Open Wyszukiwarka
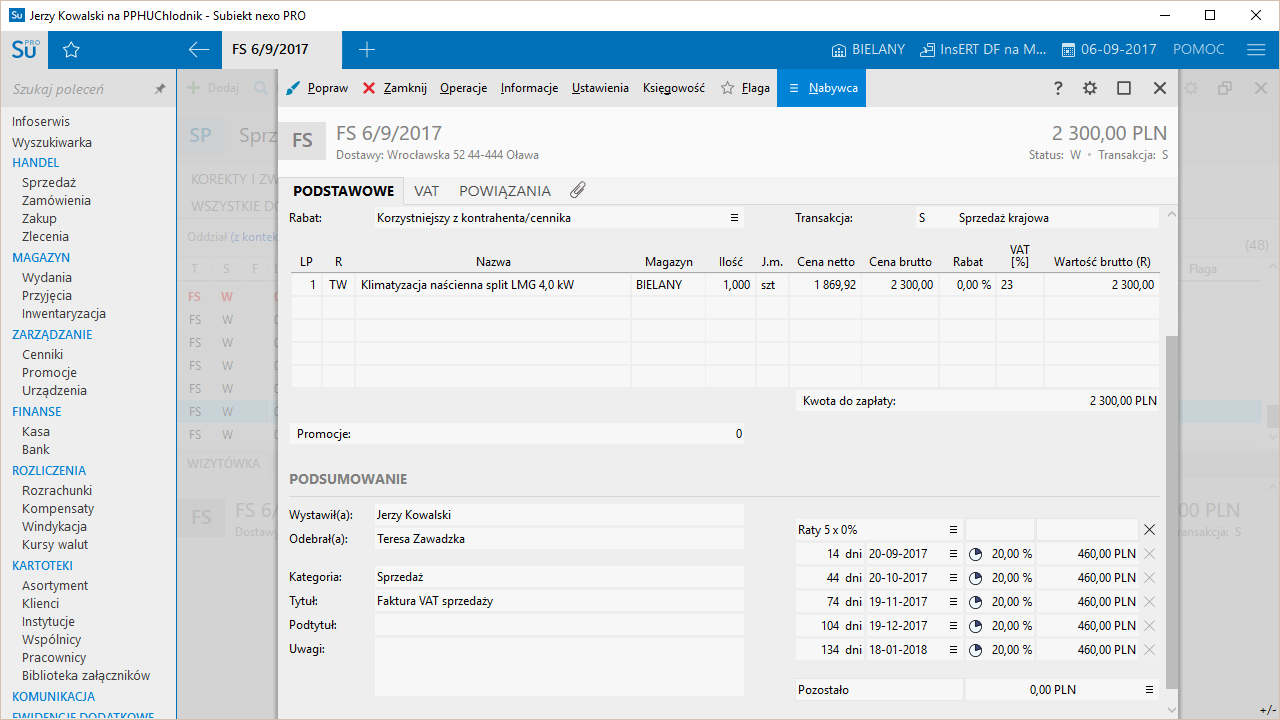The width and height of the screenshot is (1280, 720). point(52,143)
